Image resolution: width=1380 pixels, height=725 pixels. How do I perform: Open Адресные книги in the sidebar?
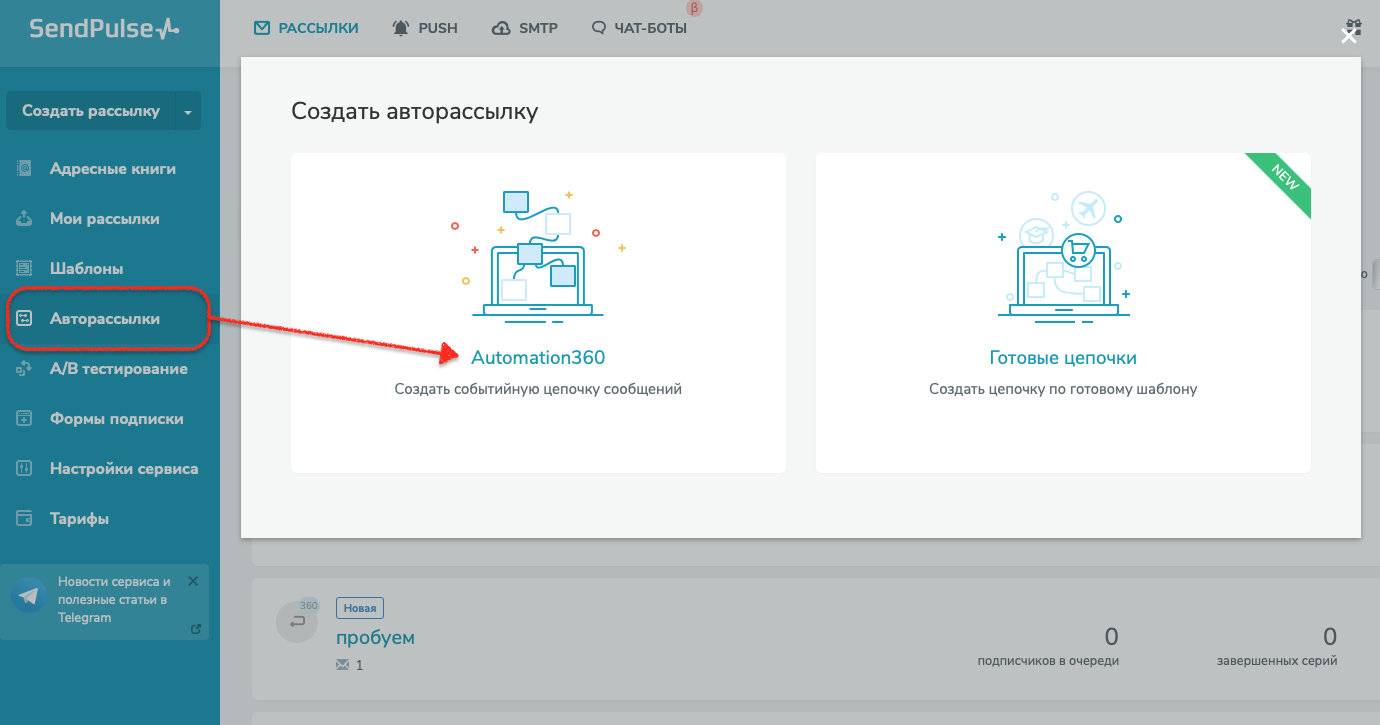(113, 169)
